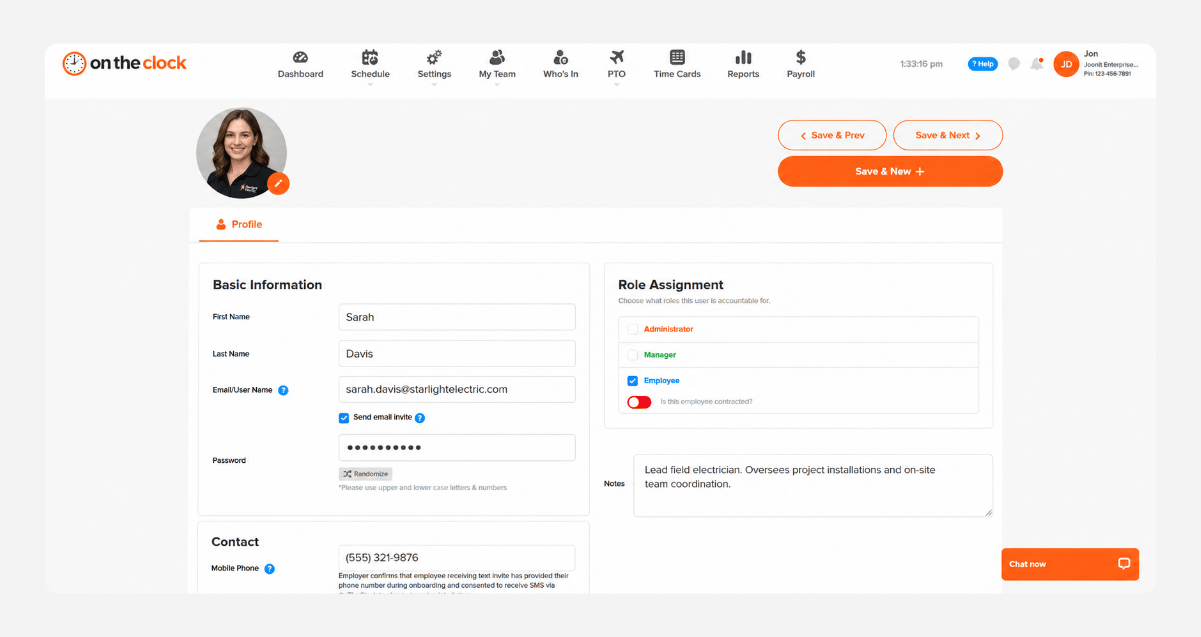Check the Manager role checkbox
Screen dimensions: 1201x637
click(x=632, y=355)
